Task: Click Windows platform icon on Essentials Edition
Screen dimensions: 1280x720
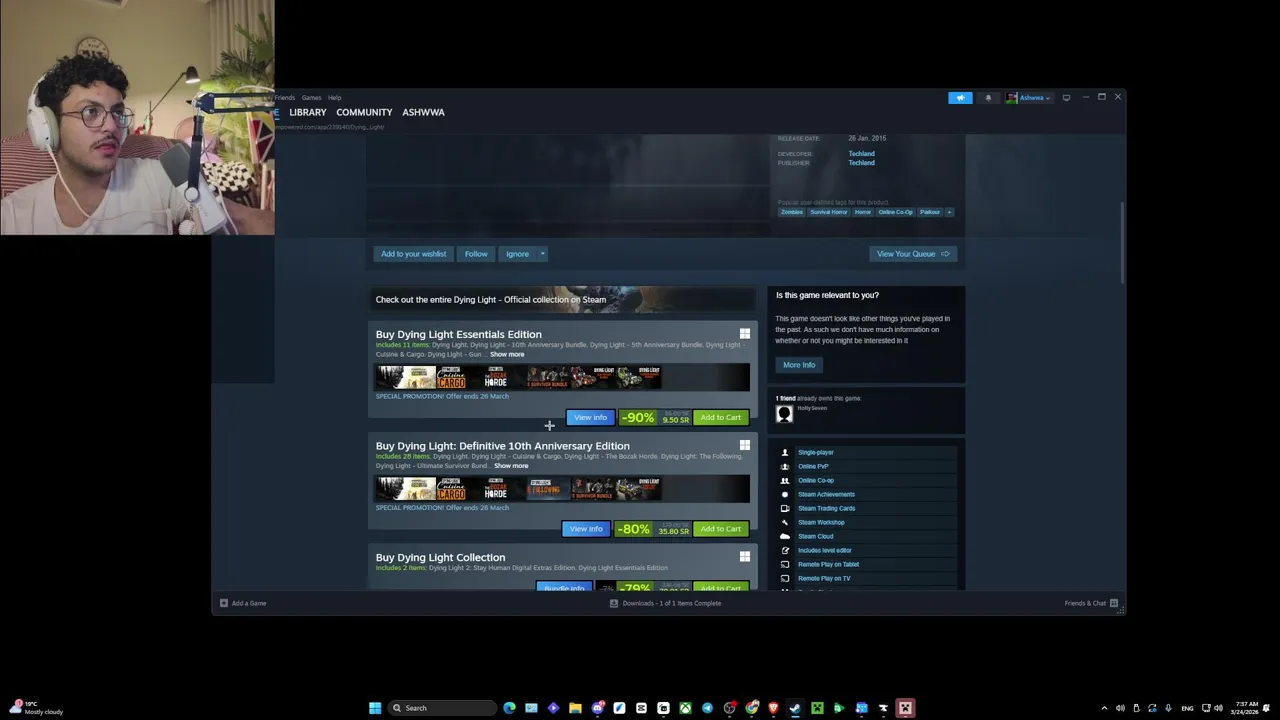Action: coord(744,334)
